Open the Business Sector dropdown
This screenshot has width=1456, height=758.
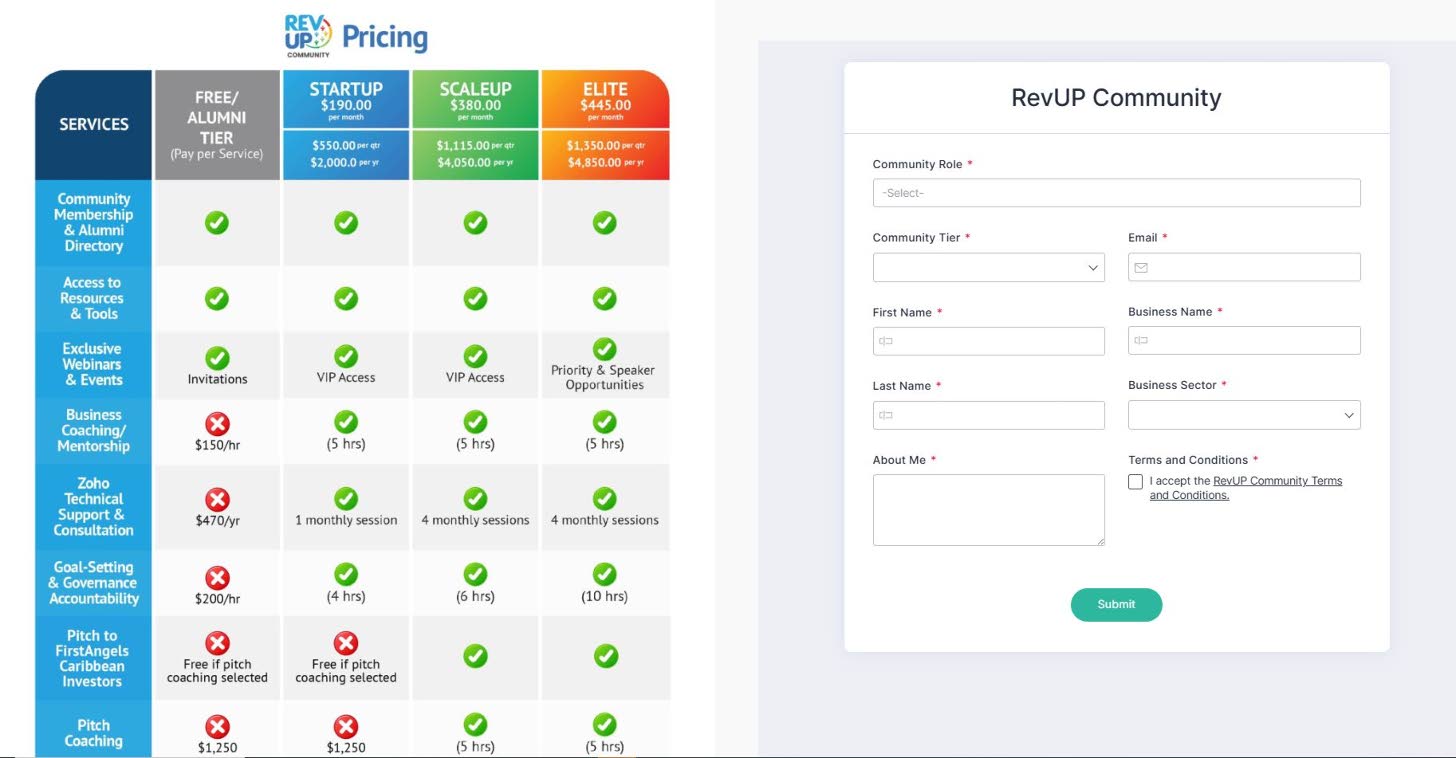coord(1244,415)
